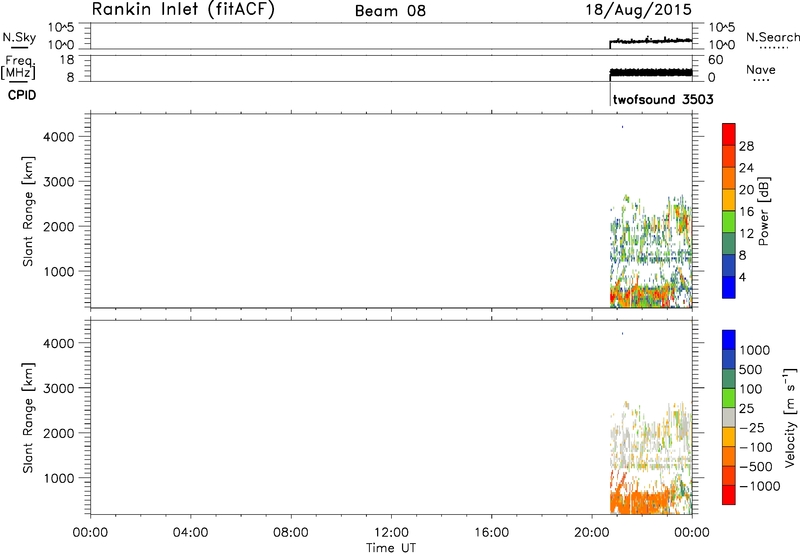Click the Nave legend label
This screenshot has width=800, height=554.
pos(761,69)
